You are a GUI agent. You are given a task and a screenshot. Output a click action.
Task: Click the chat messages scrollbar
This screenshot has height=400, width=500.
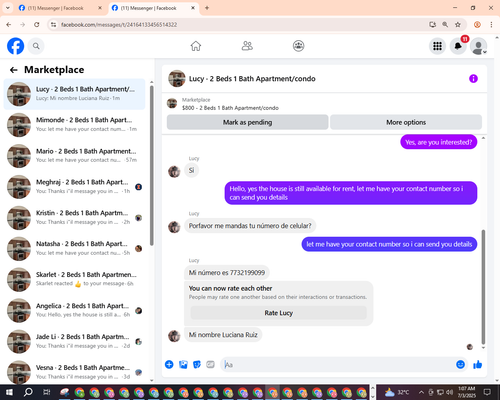coord(483,287)
